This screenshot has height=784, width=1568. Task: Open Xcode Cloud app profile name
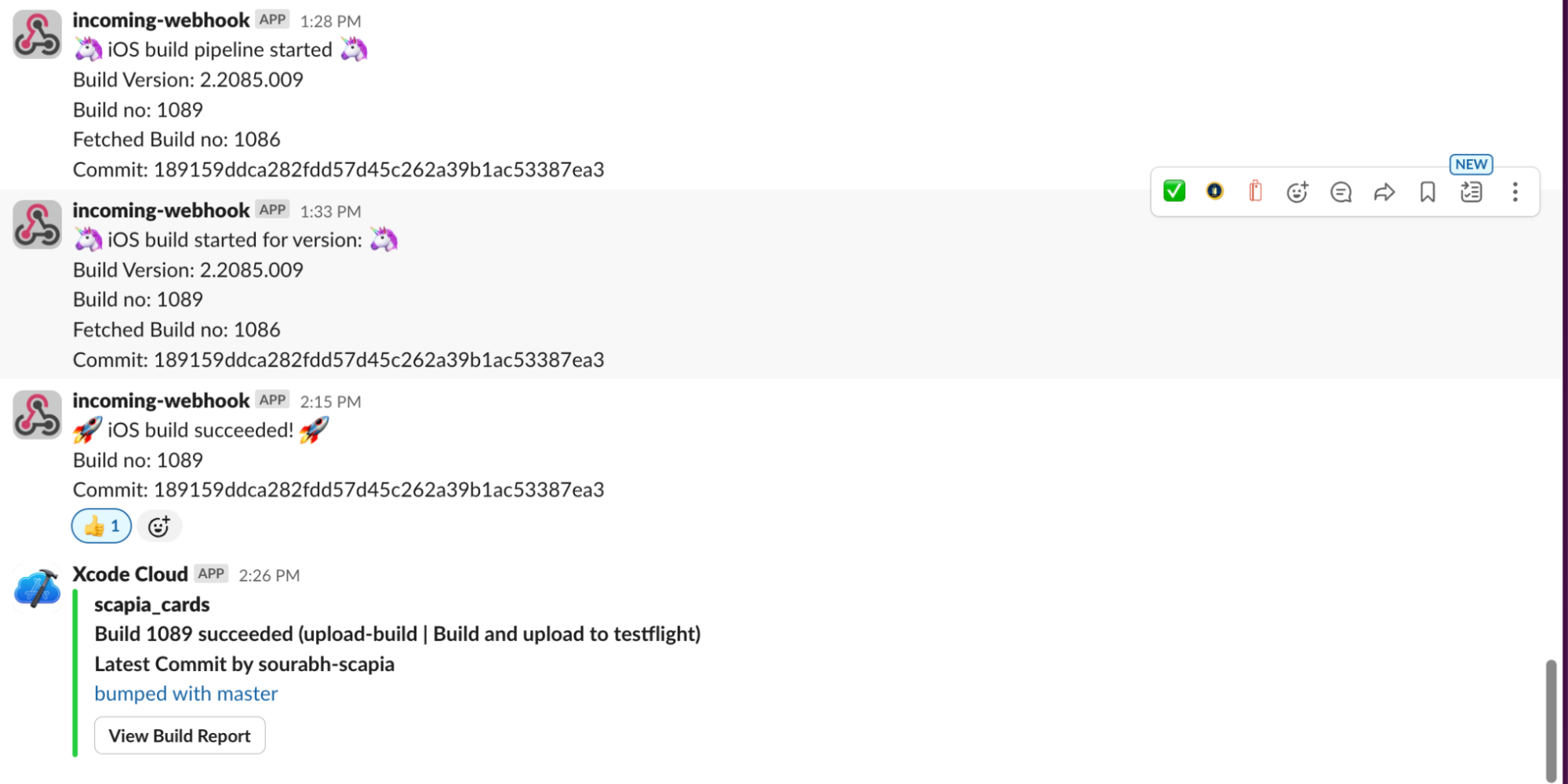pos(130,574)
